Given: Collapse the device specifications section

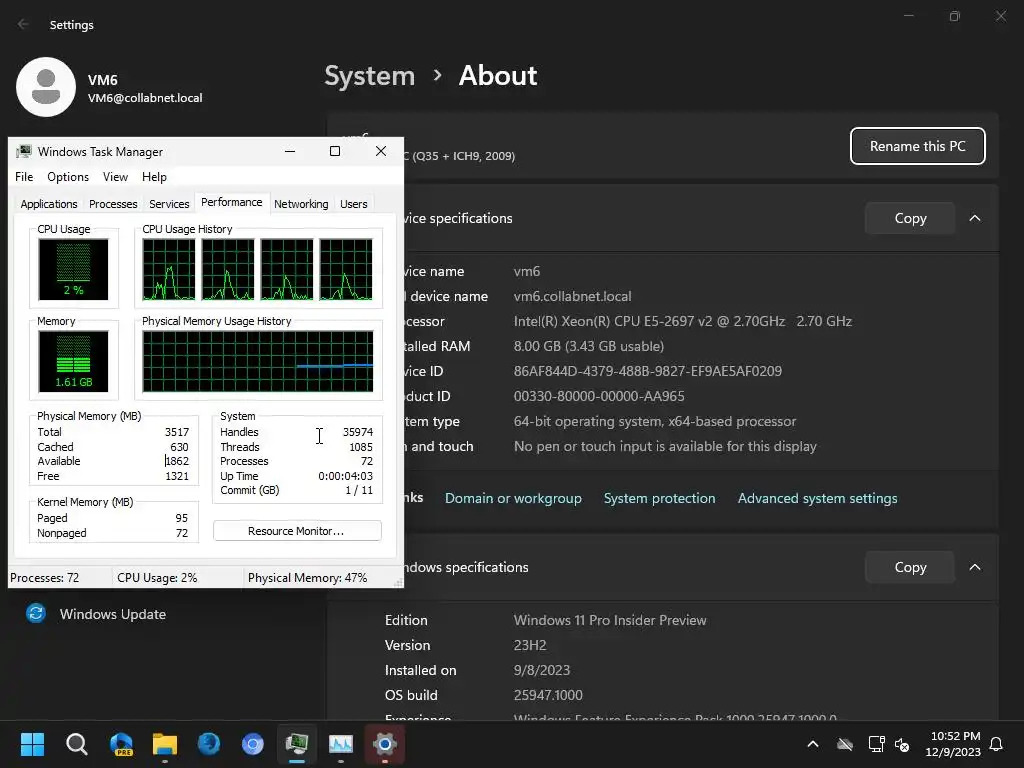Looking at the screenshot, I should pos(975,218).
